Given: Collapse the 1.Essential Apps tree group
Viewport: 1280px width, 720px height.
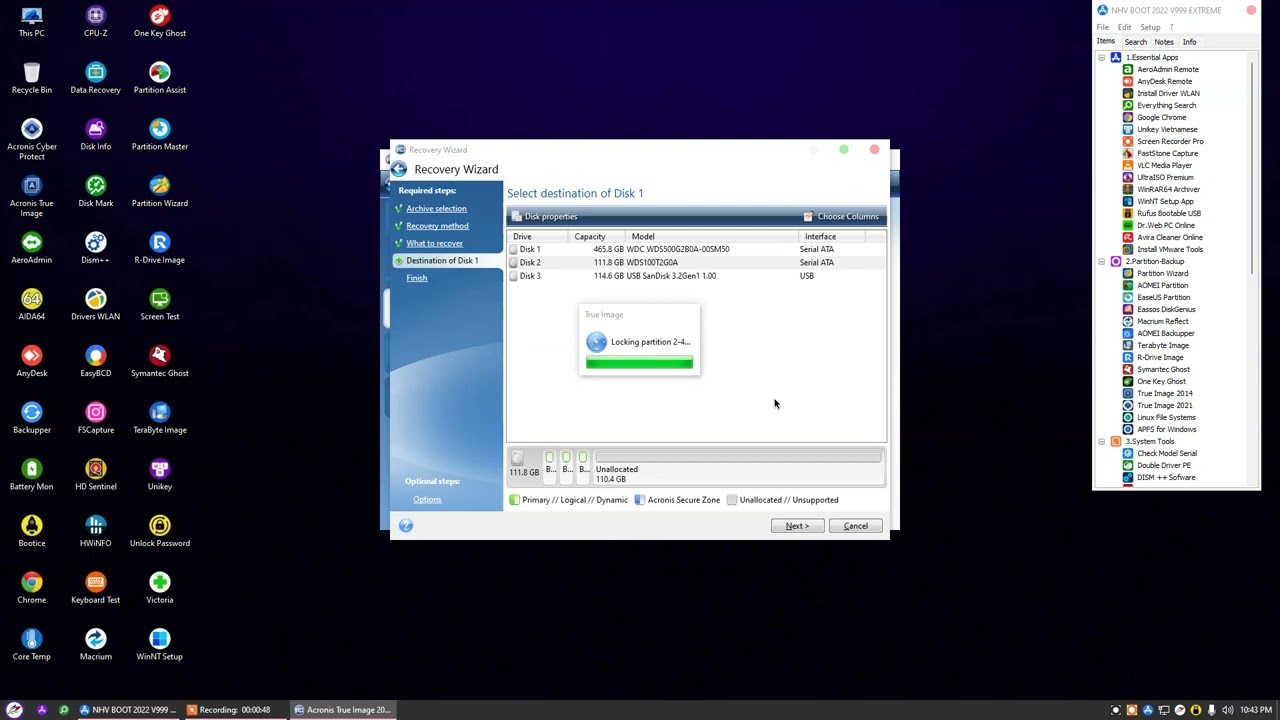Looking at the screenshot, I should (x=1102, y=57).
